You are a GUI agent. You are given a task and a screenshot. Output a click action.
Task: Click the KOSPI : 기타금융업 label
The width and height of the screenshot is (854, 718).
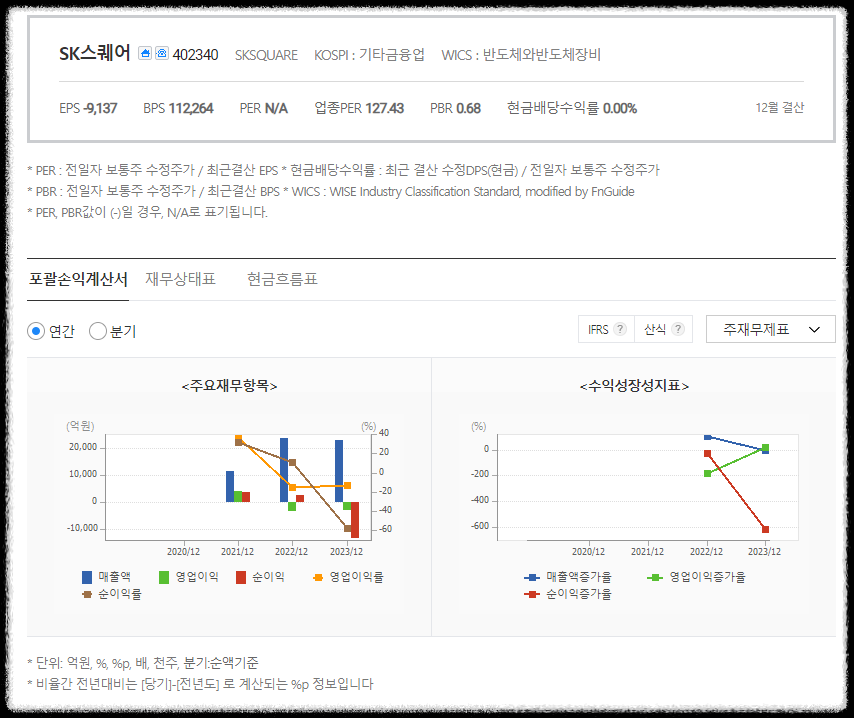tap(369, 54)
